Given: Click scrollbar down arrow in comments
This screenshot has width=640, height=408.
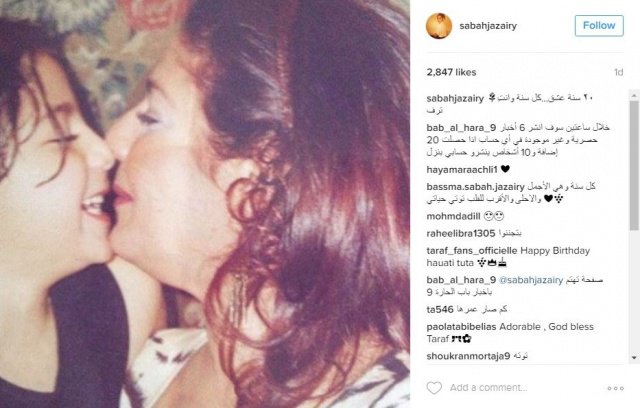Looking at the screenshot, I should click(634, 357).
